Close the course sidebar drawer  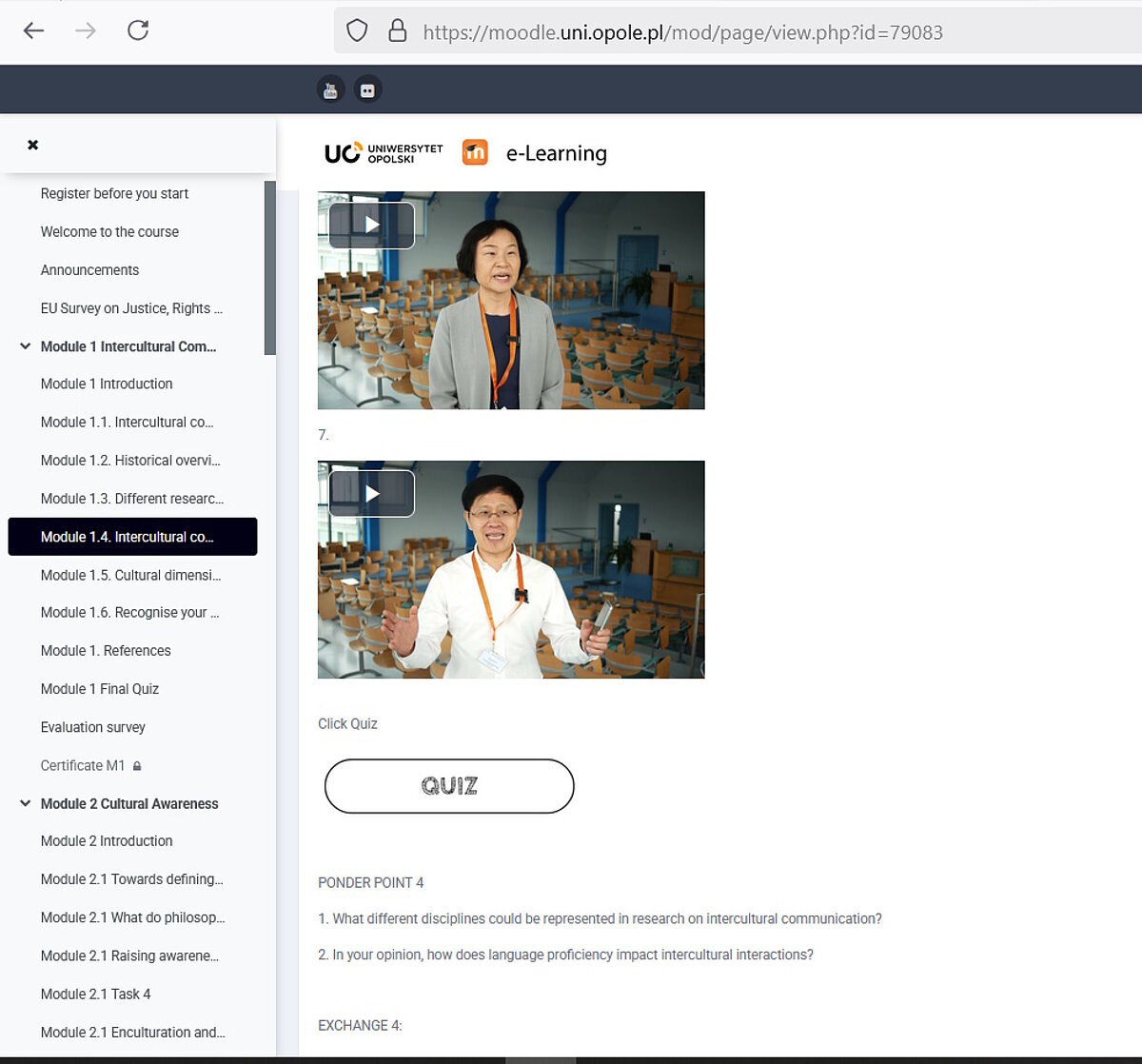(33, 145)
